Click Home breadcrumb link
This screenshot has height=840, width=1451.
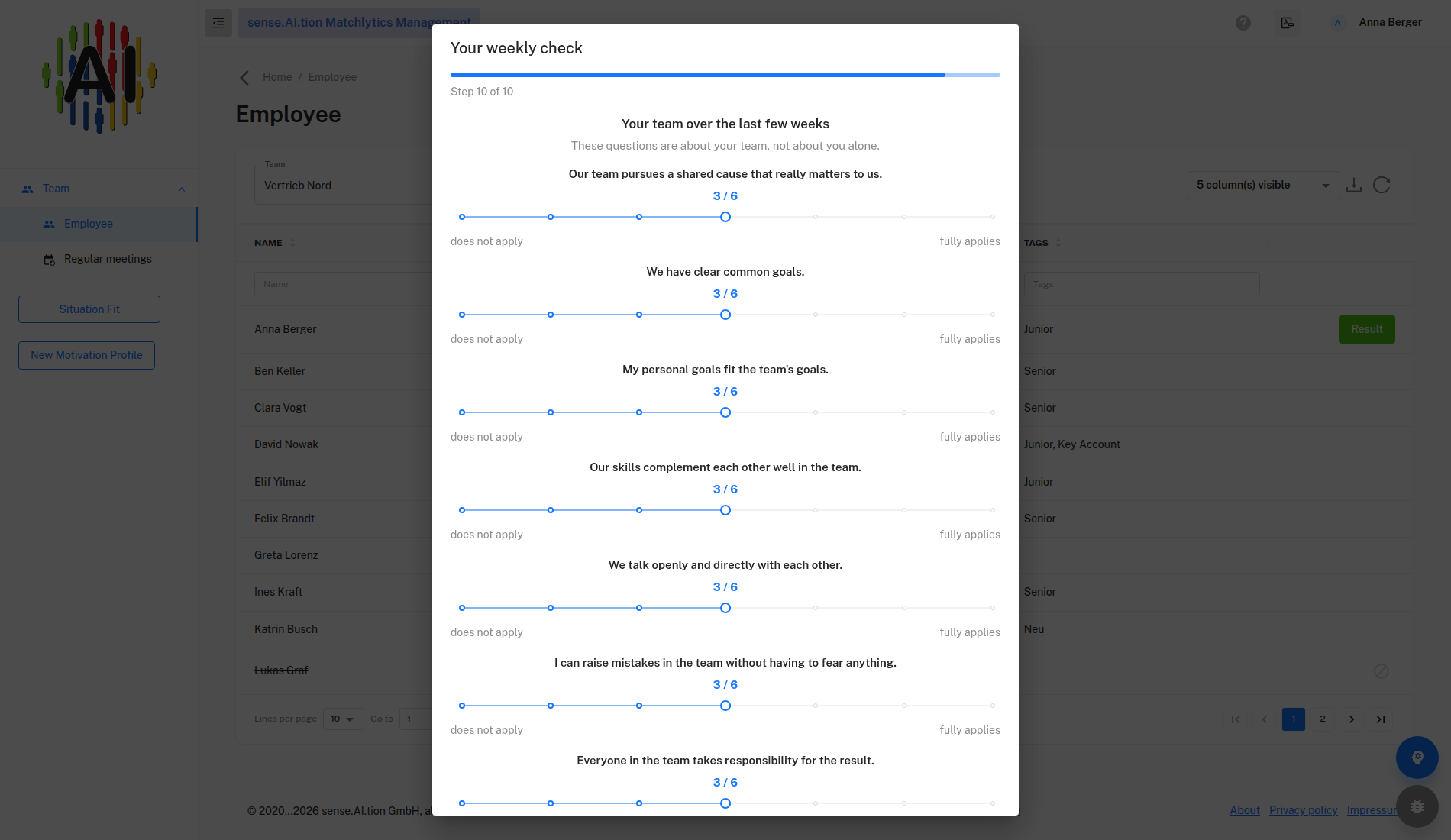277,77
